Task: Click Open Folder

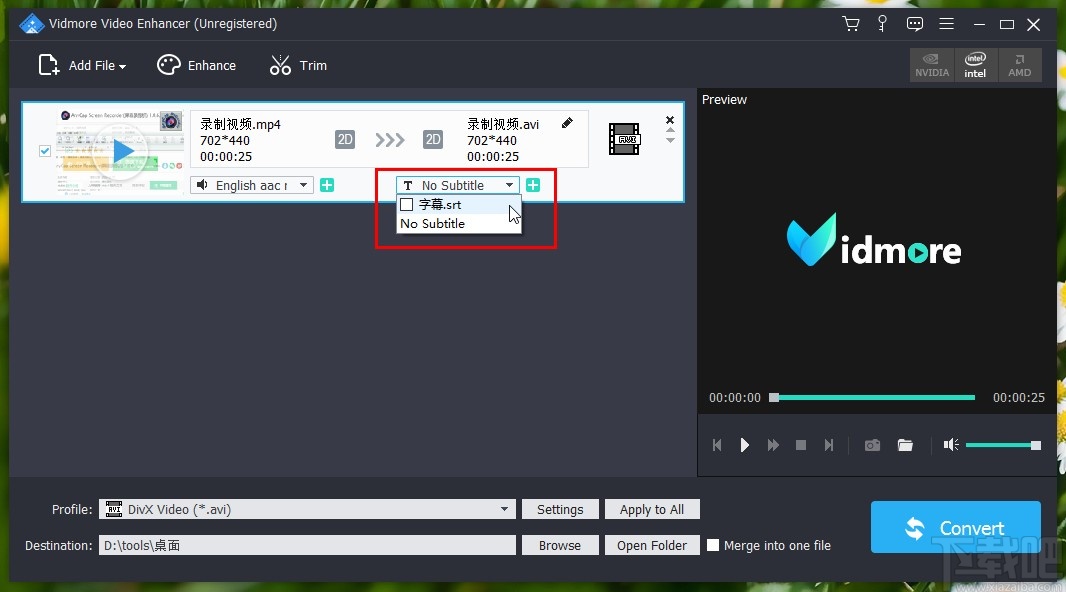Action: (652, 545)
